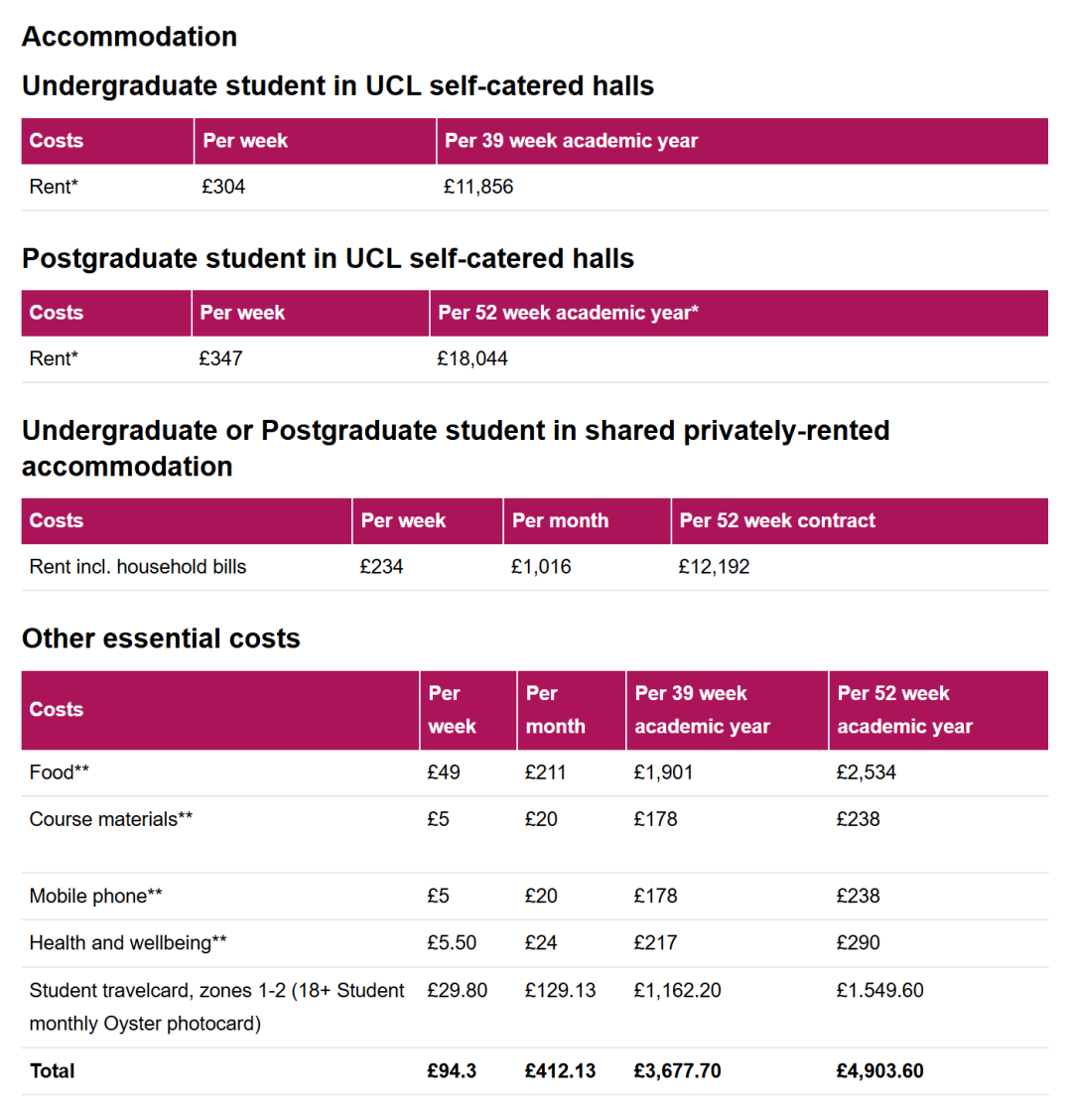Click the Health and wellbeing £5.50 value
Screen dimensions: 1072x1120
pos(452,943)
